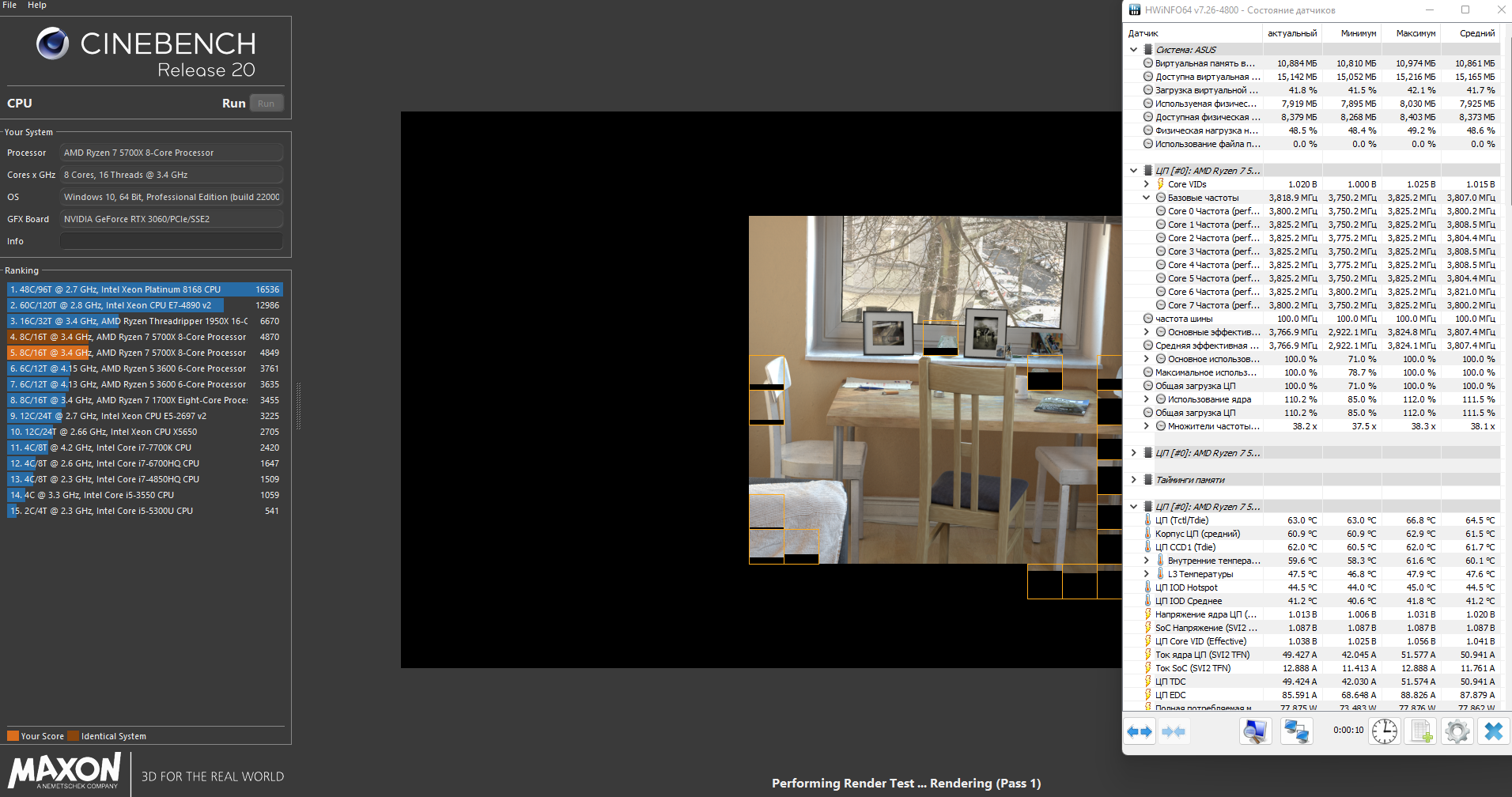Open the Help menu in Cinebench
The image size is (1512, 797).
37,5
